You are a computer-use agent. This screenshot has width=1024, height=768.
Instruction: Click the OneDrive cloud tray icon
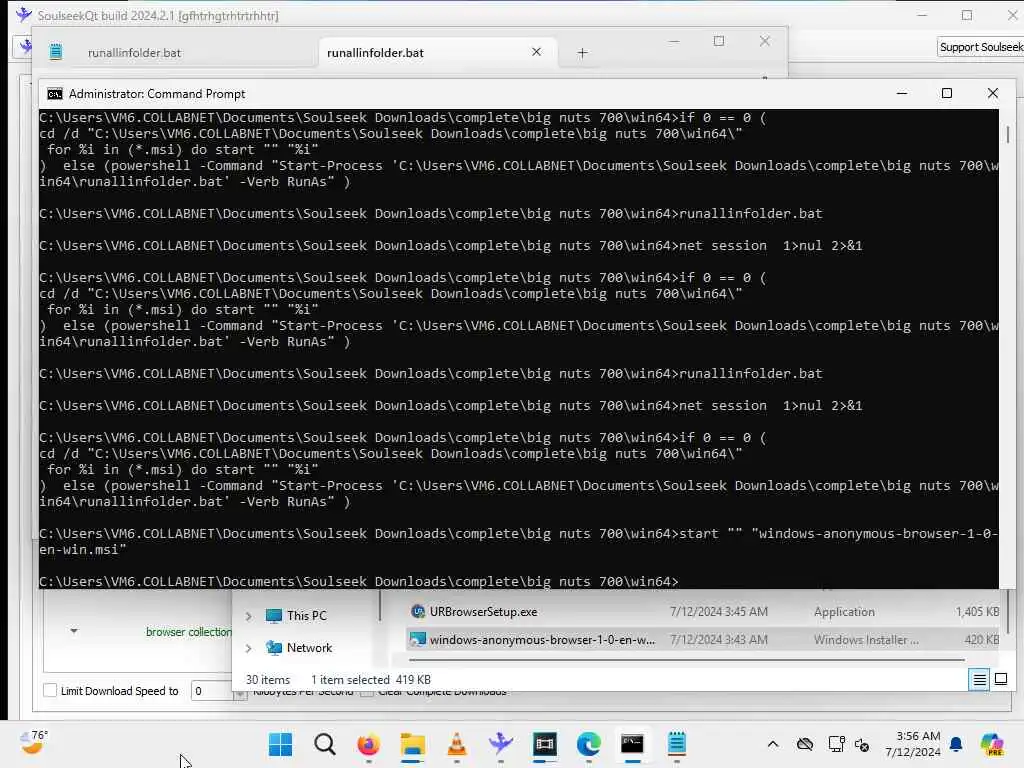pos(805,744)
